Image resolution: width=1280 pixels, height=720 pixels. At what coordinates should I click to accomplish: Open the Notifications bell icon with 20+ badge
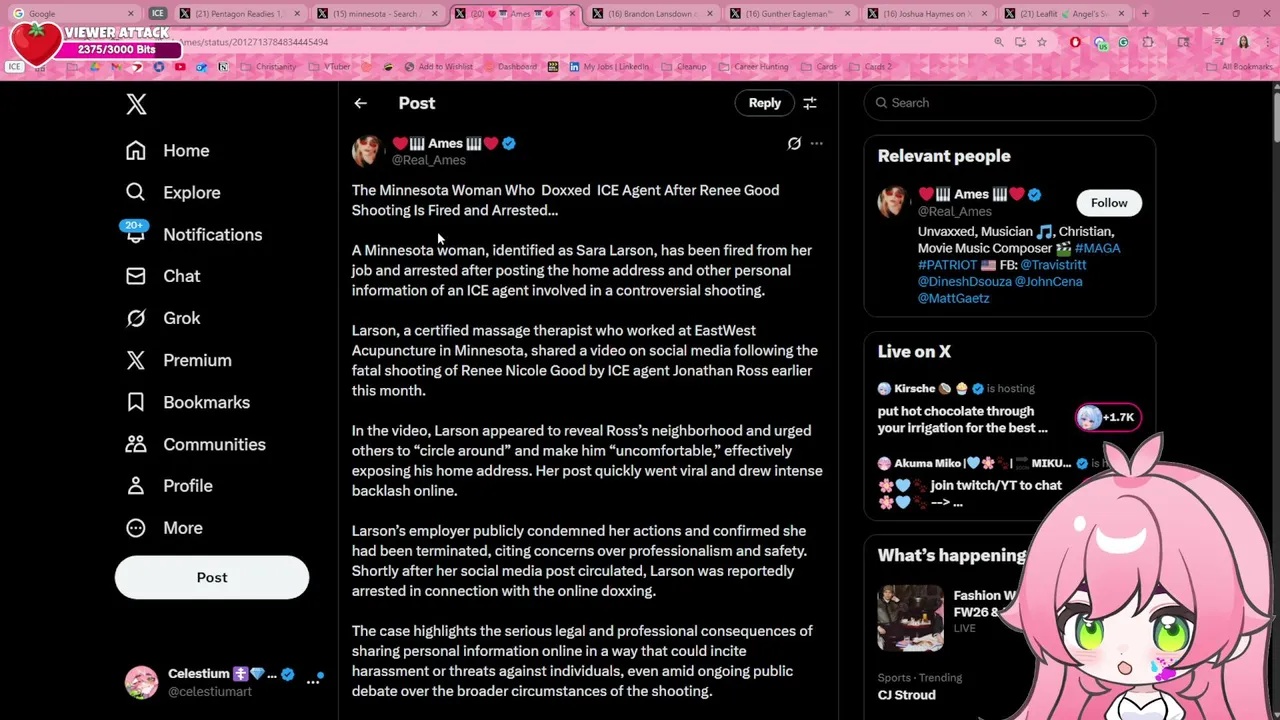tap(136, 232)
